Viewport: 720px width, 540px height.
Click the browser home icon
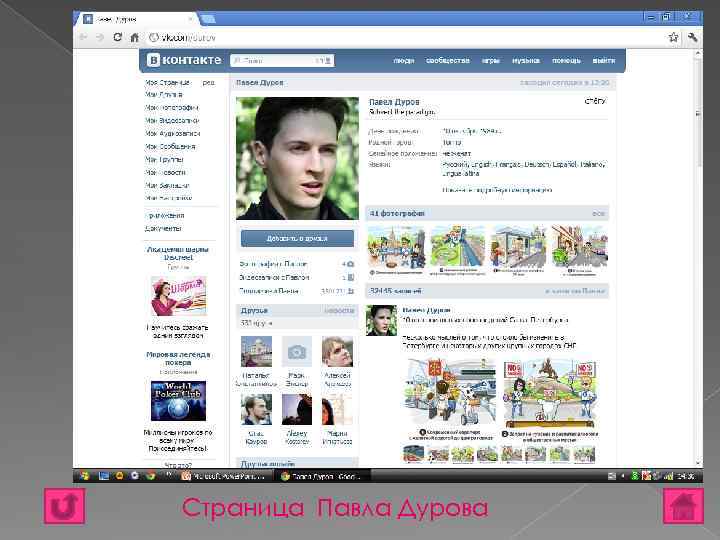click(134, 38)
